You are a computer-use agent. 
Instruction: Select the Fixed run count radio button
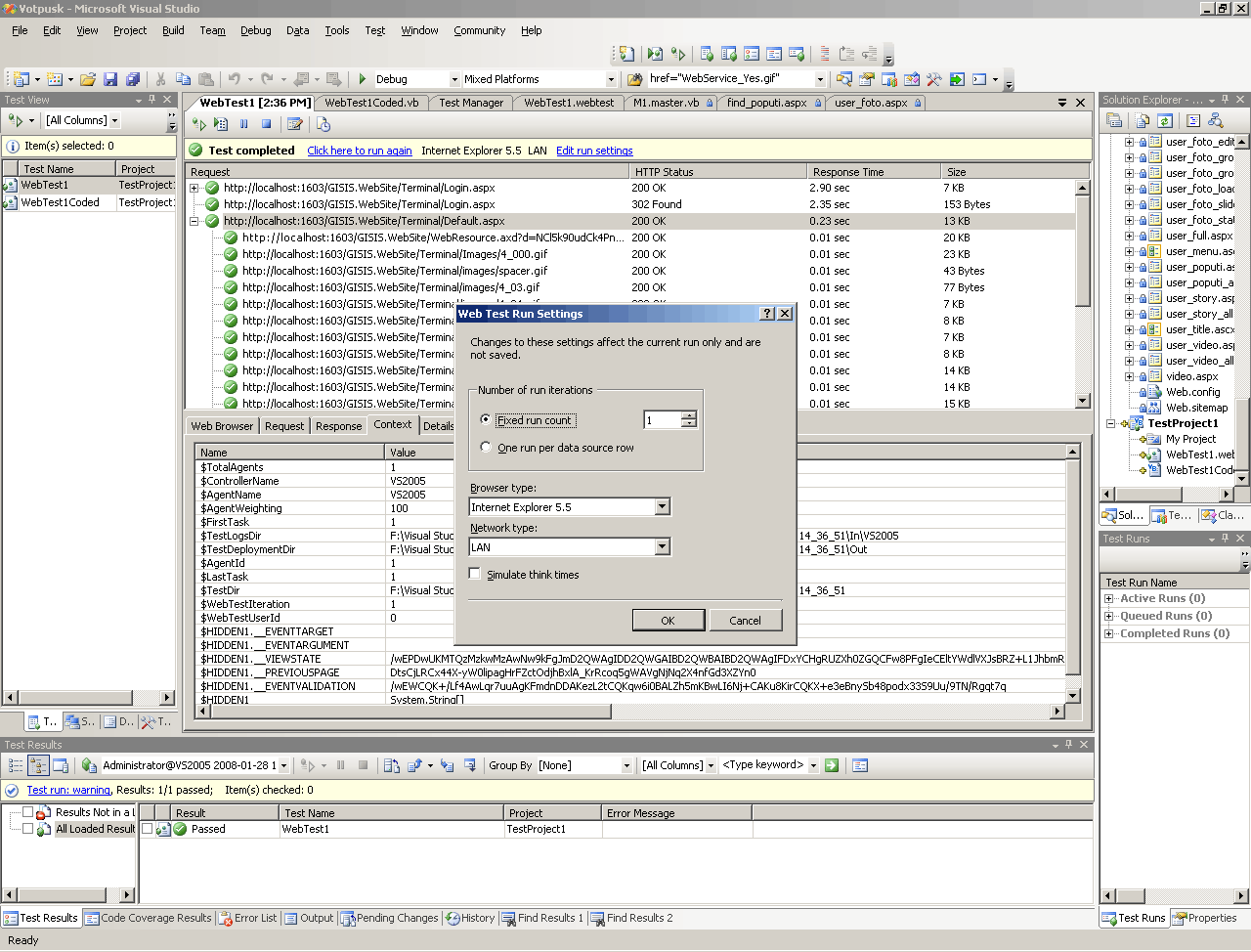486,420
